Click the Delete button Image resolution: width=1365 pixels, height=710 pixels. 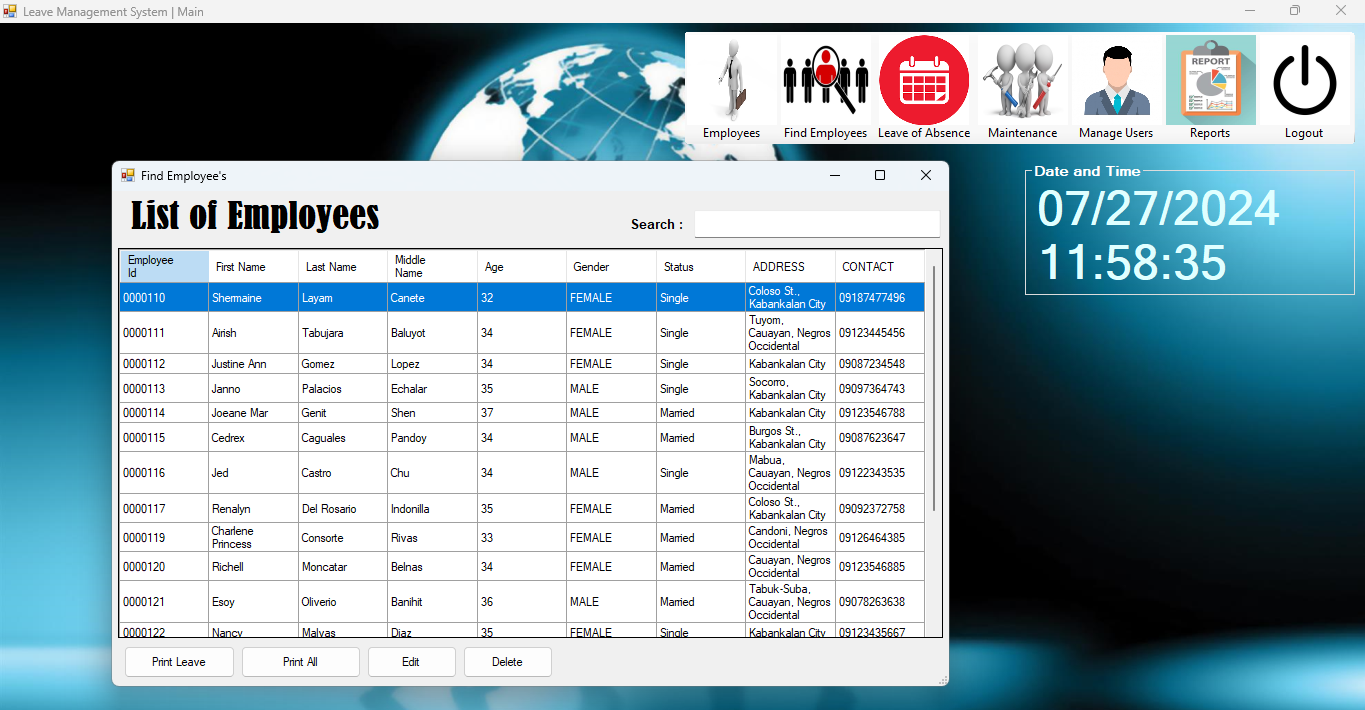tap(507, 662)
